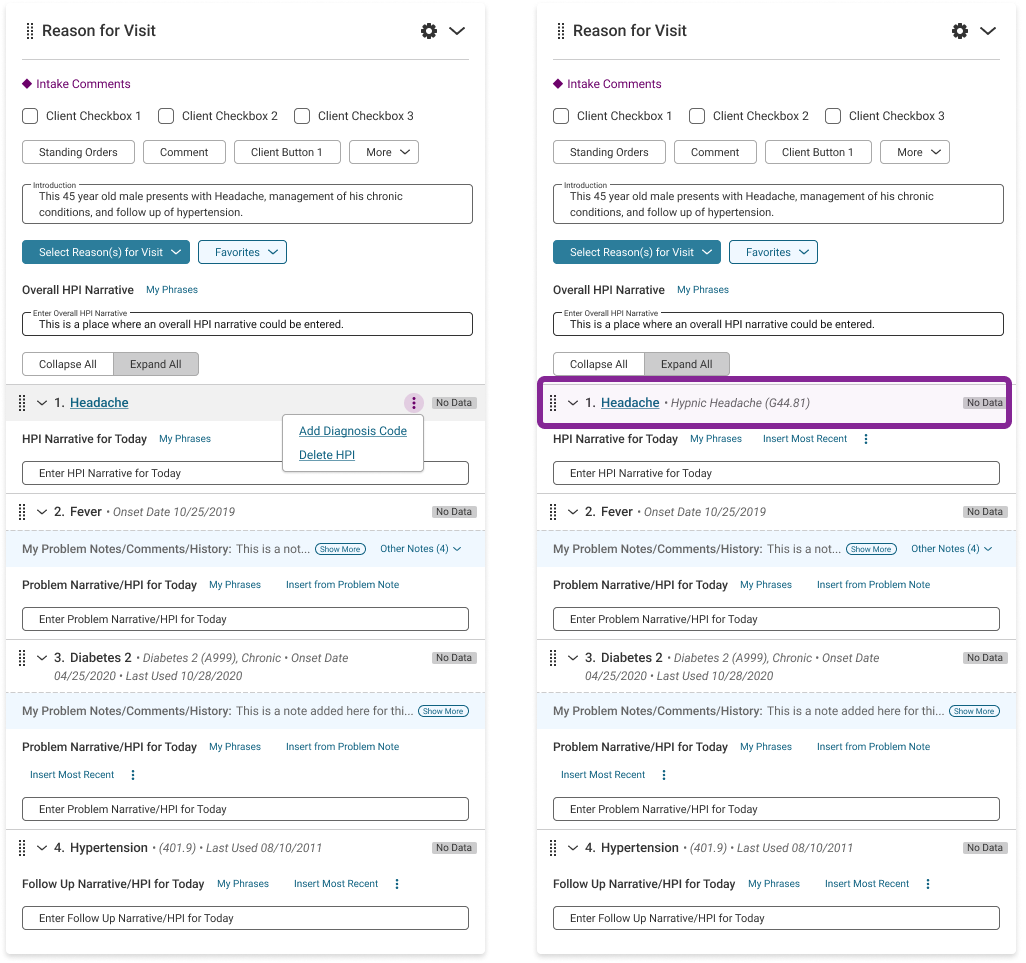Click drag handle next to right panel's Hypertension row
The image size is (1026, 963).
click(x=553, y=848)
